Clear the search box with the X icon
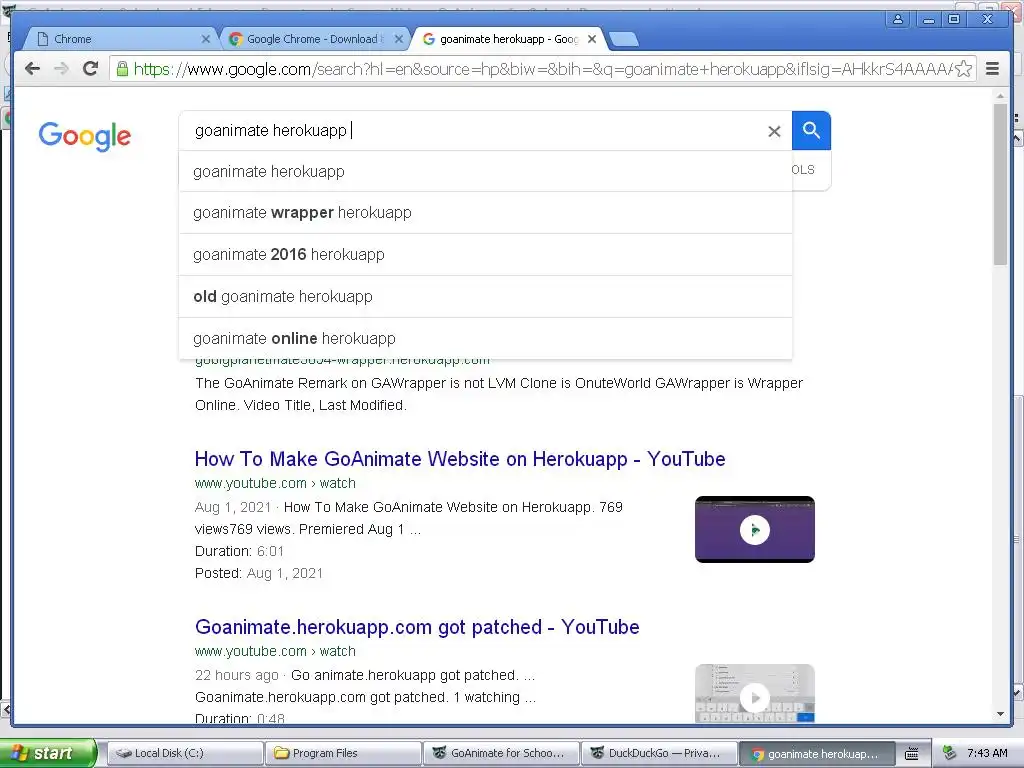This screenshot has height=768, width=1024. click(x=774, y=131)
